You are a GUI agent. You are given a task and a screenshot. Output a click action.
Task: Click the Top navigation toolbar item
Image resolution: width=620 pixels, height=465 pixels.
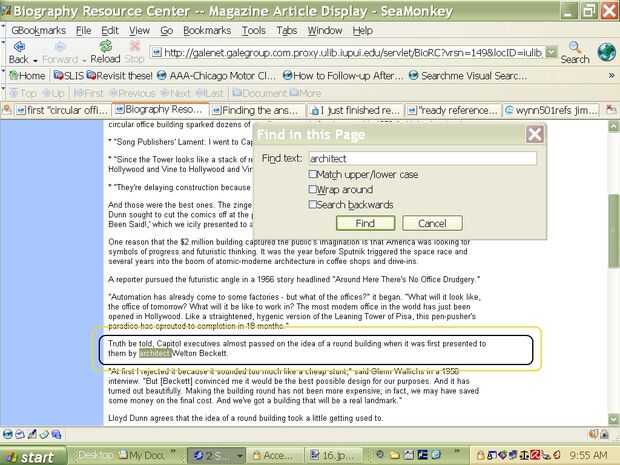(x=23, y=93)
